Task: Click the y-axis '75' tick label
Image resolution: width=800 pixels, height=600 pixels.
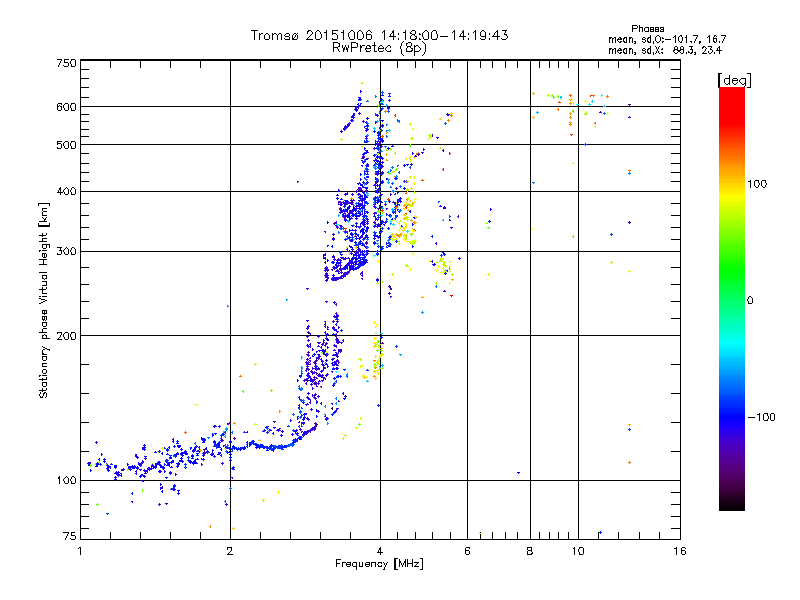Action: pos(70,536)
